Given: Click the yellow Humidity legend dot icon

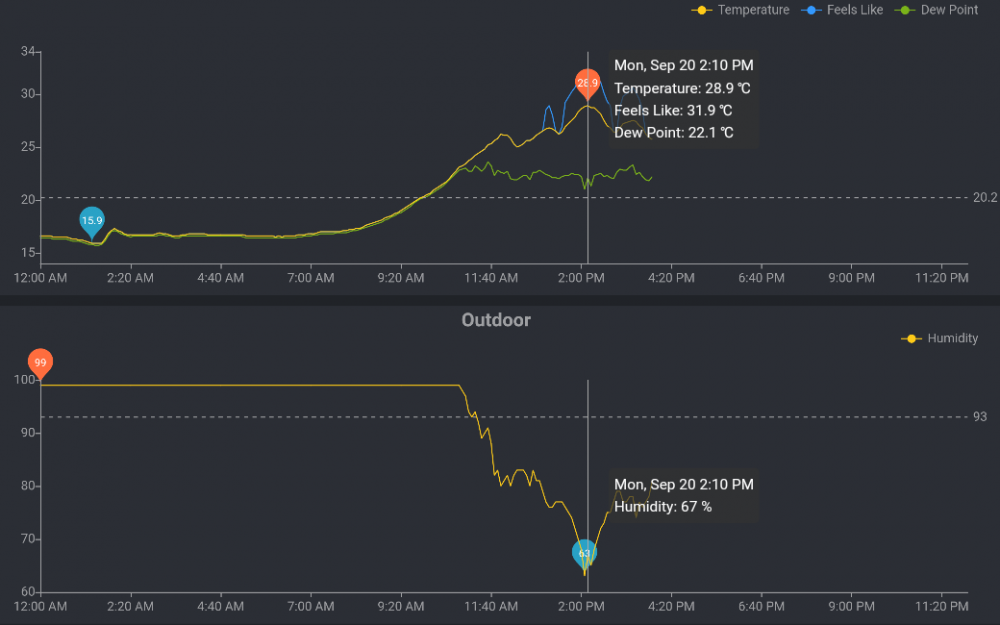Looking at the screenshot, I should click(x=911, y=339).
